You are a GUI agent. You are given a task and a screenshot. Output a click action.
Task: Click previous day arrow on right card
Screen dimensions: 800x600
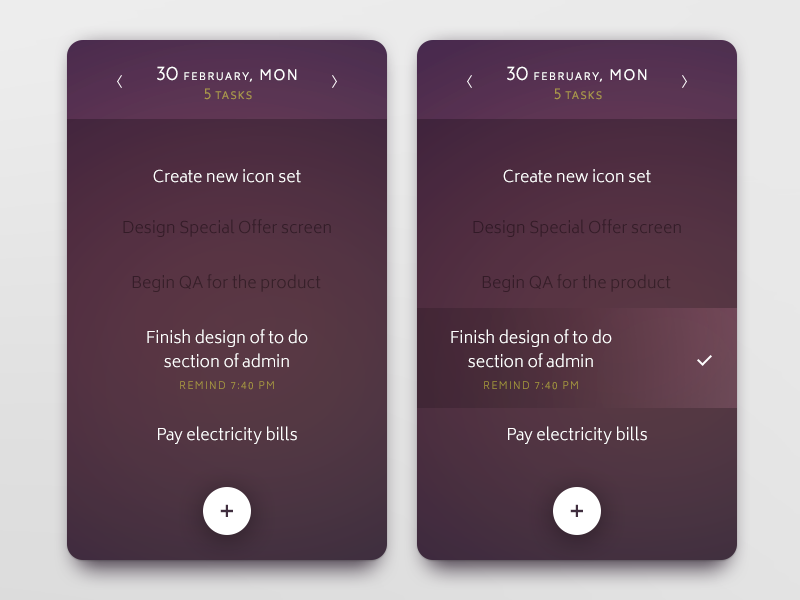[470, 82]
